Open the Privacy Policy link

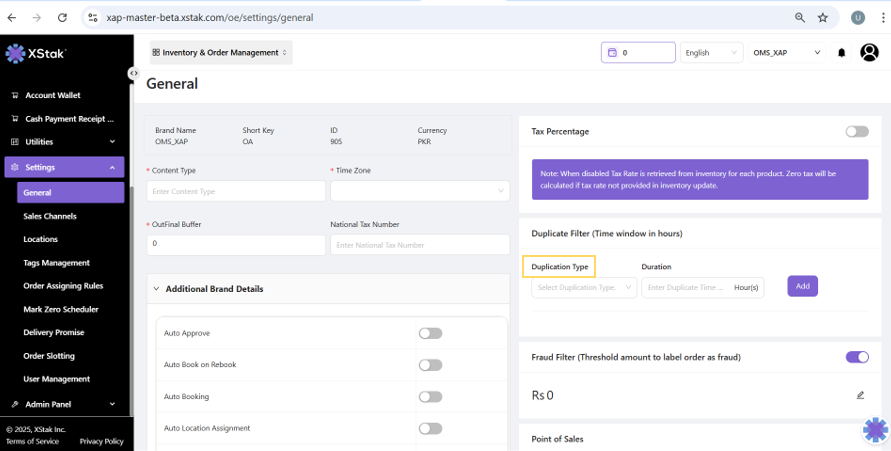tap(101, 441)
